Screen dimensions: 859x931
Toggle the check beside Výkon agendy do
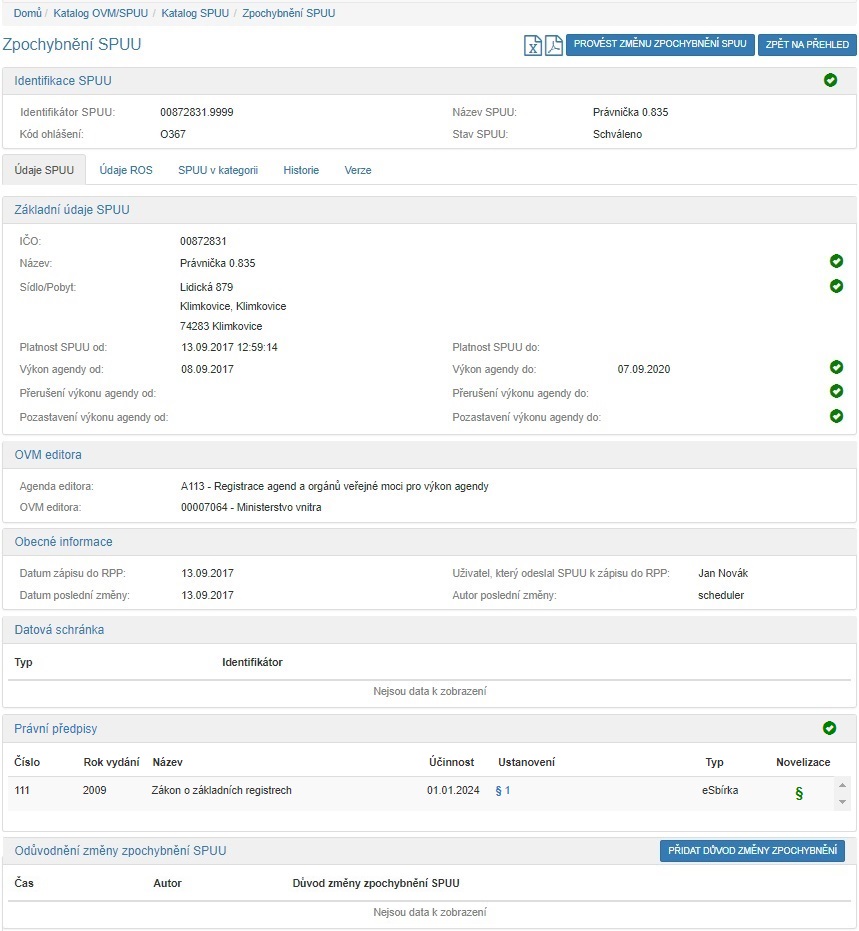[836, 368]
